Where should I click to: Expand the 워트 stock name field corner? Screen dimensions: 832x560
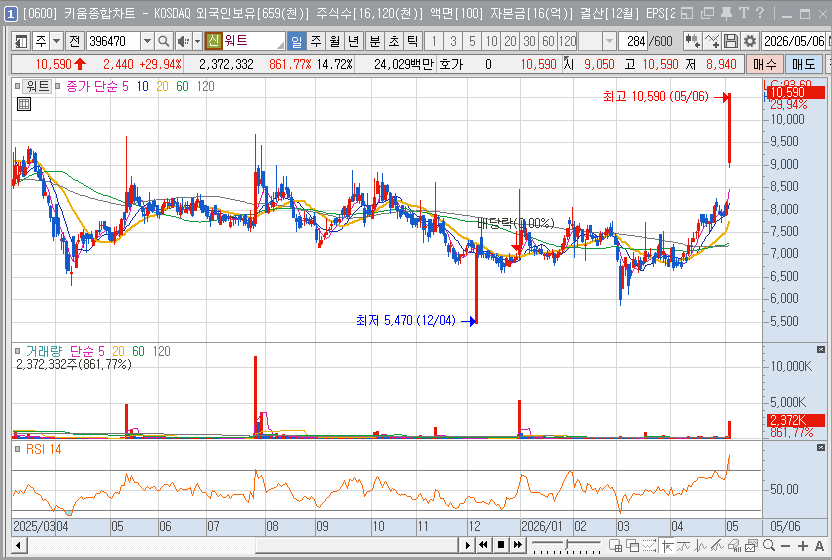(x=280, y=45)
